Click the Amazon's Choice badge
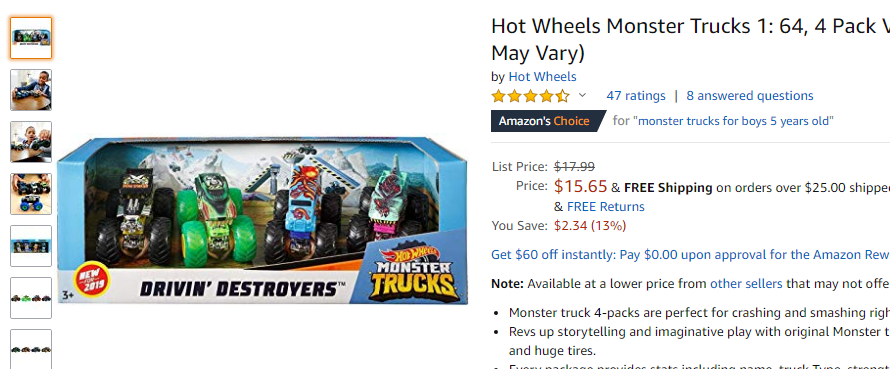Screen dimensions: 890x369 coord(544,121)
